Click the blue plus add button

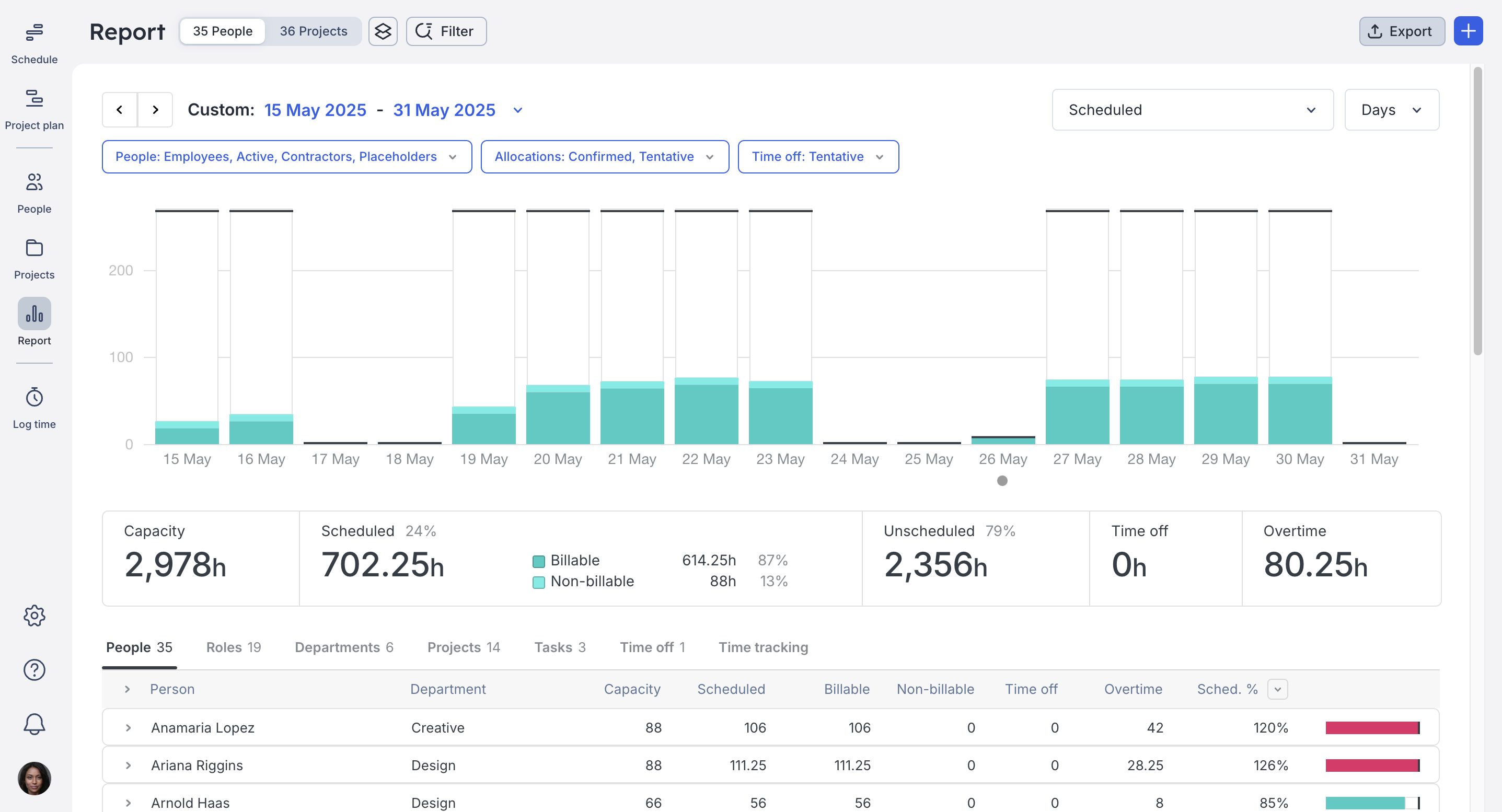(x=1468, y=31)
